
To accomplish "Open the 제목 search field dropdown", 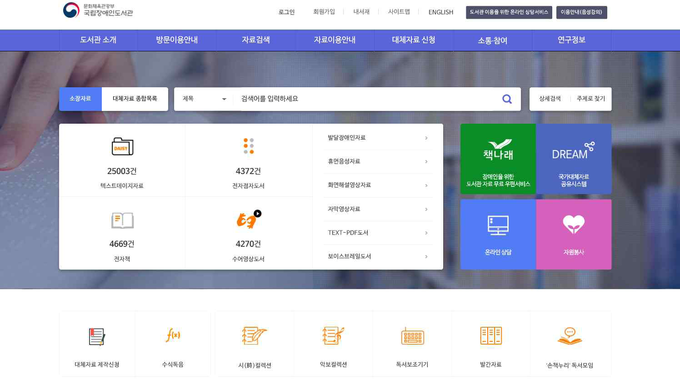I will [x=204, y=99].
